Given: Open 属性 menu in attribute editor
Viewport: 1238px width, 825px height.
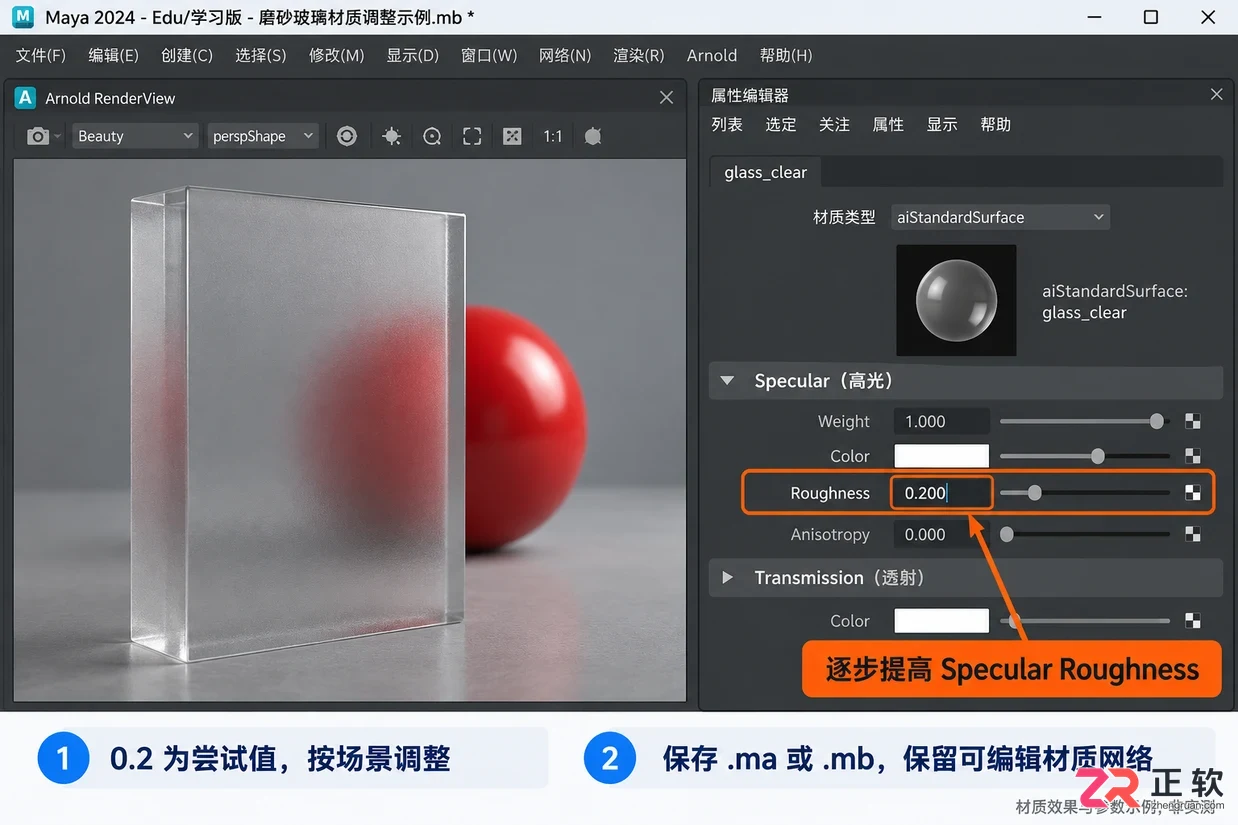Looking at the screenshot, I should [888, 124].
